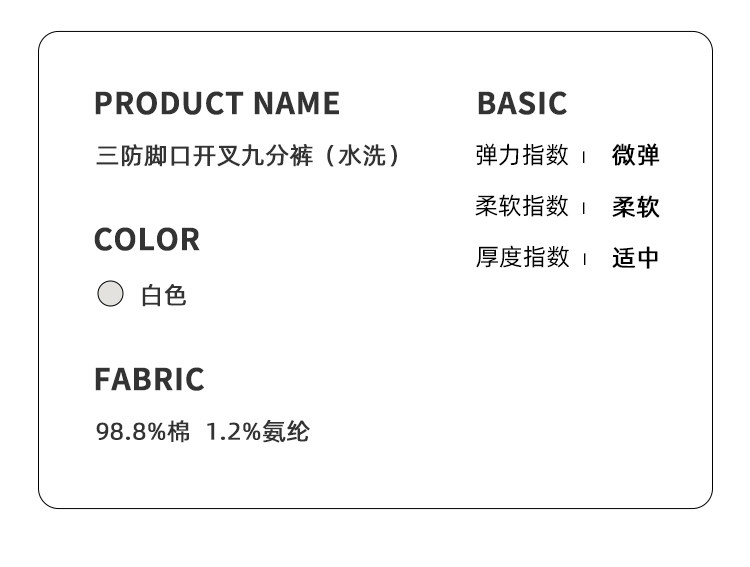Click the FABRIC section heading
750x567 pixels.
[149, 379]
